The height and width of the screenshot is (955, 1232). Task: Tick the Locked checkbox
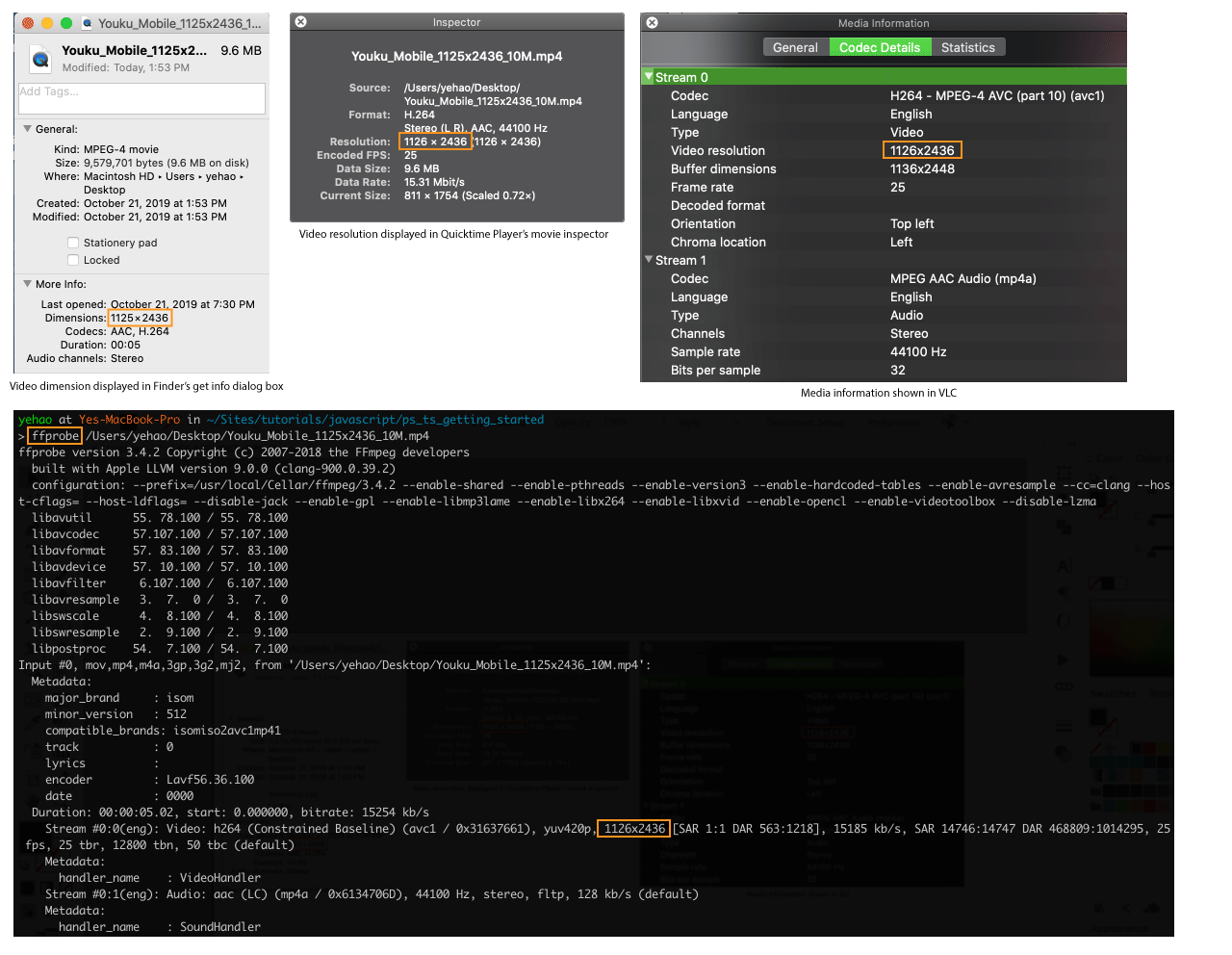coord(73,260)
